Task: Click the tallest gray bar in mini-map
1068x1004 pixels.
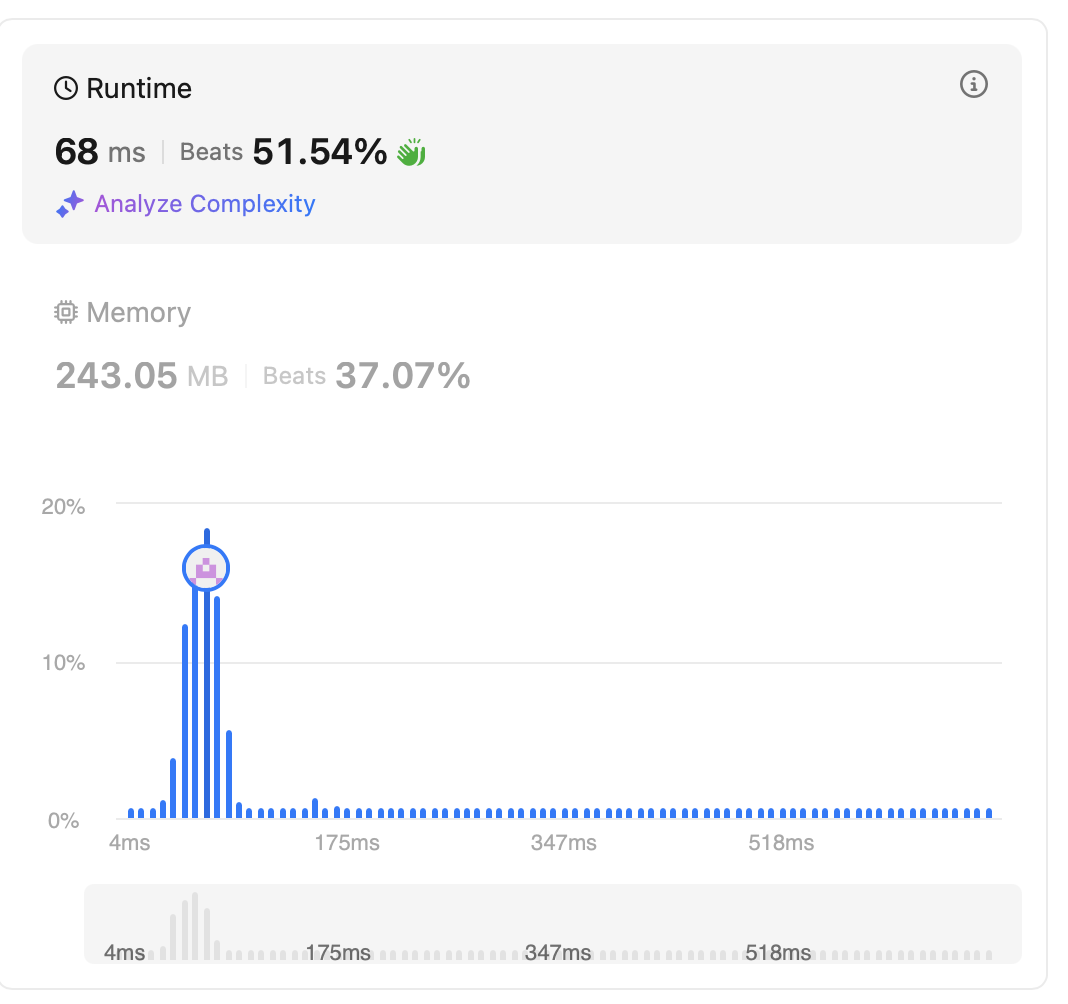Action: (195, 925)
